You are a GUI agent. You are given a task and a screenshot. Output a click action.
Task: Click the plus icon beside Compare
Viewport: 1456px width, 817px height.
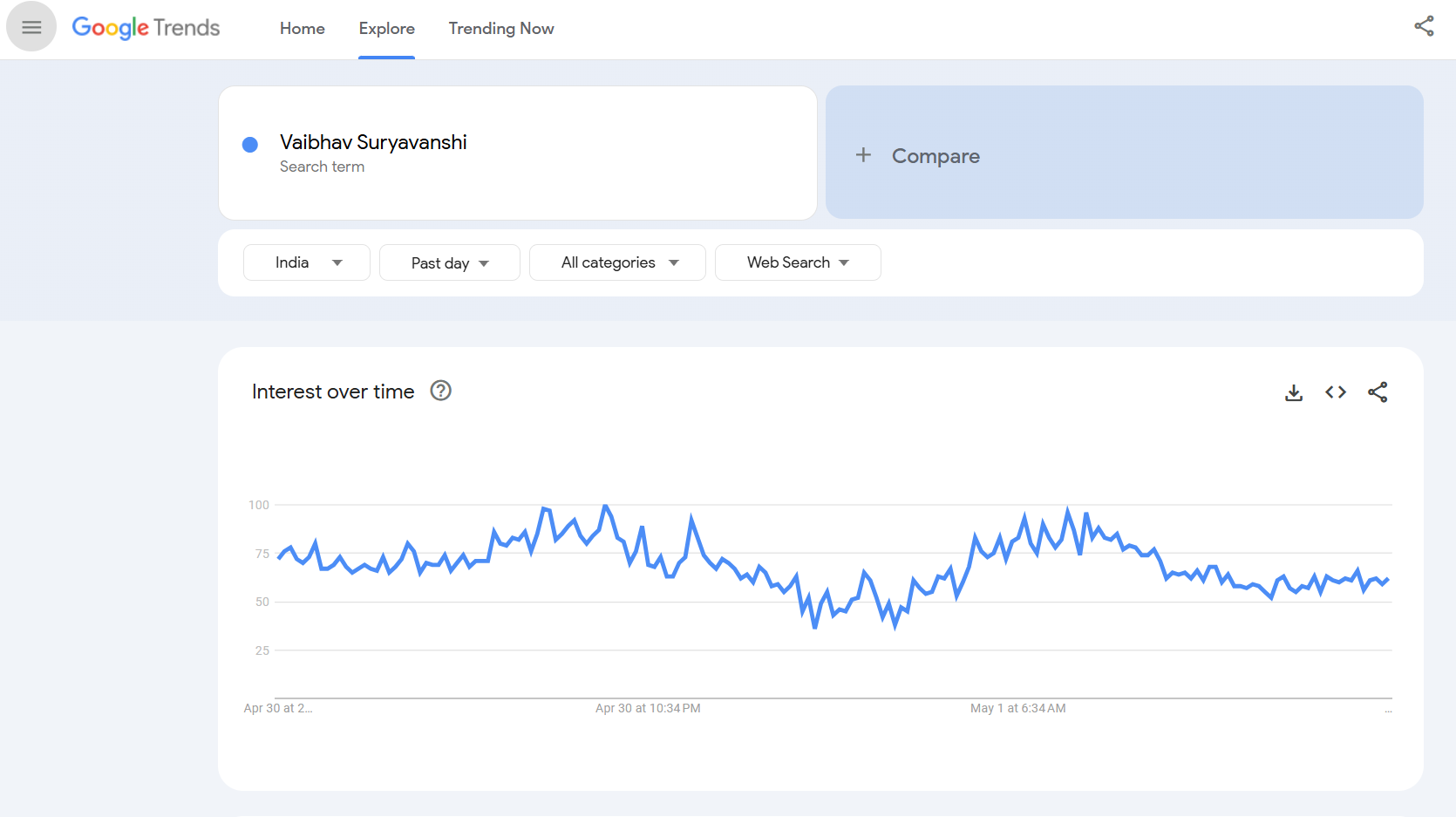click(863, 155)
